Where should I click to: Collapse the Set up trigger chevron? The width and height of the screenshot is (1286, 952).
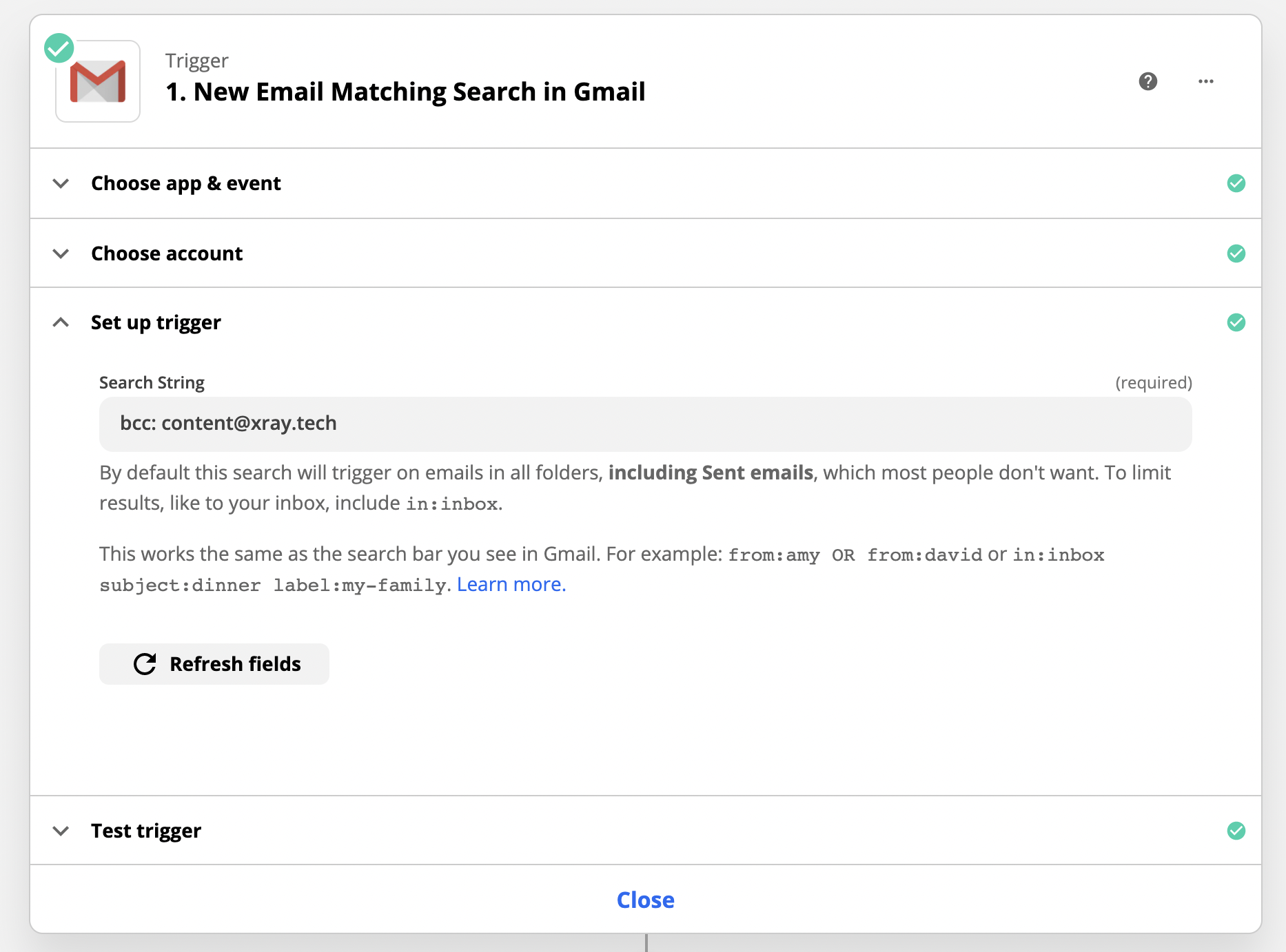[61, 322]
